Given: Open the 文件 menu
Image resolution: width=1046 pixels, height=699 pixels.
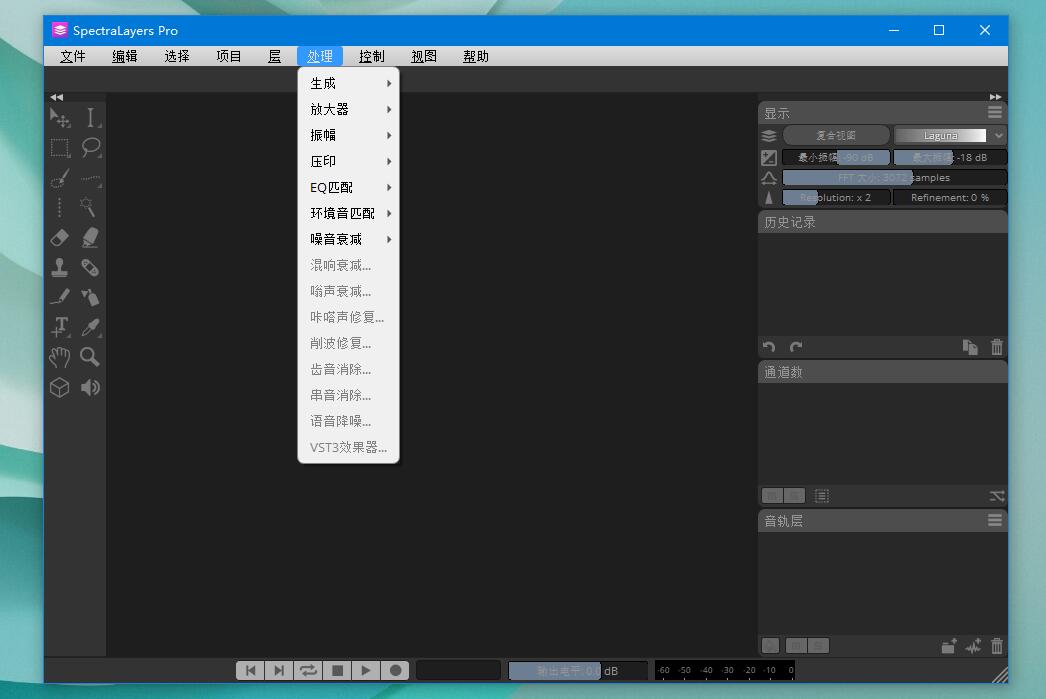Looking at the screenshot, I should 73,57.
